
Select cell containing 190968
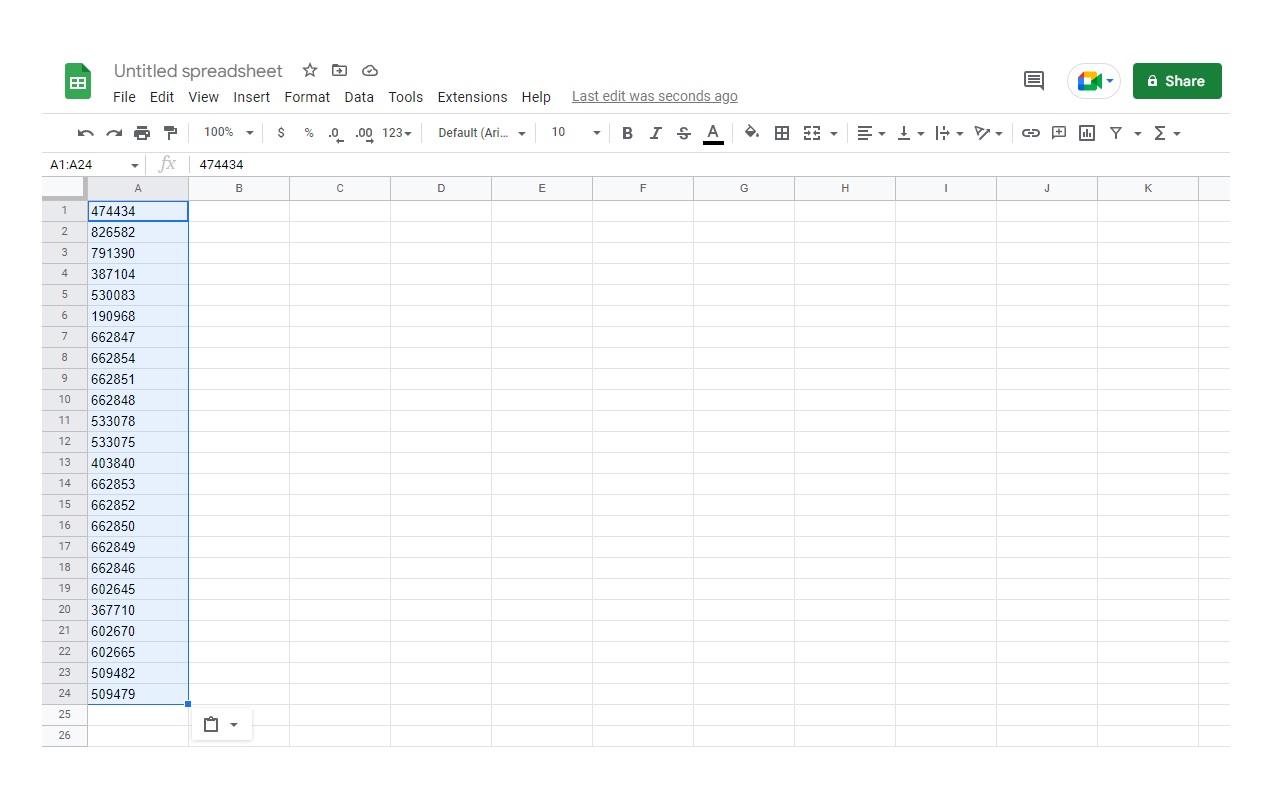(x=138, y=316)
